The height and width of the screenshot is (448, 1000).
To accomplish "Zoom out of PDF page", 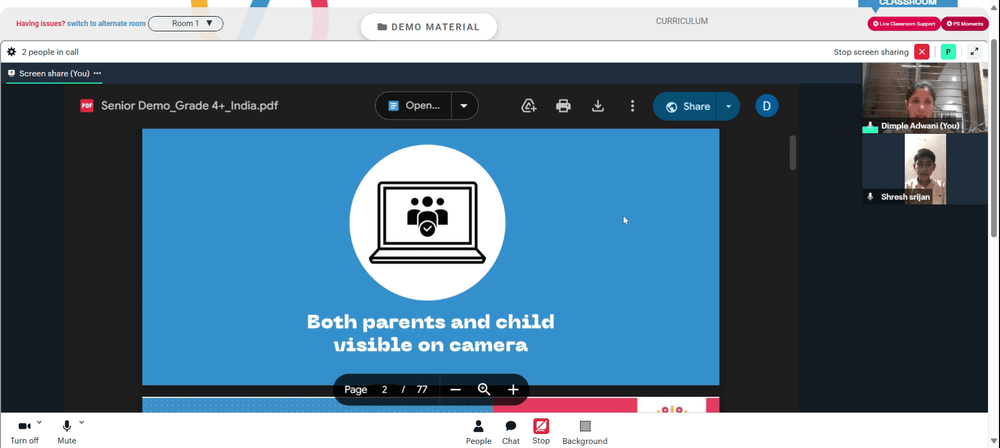I will point(455,390).
